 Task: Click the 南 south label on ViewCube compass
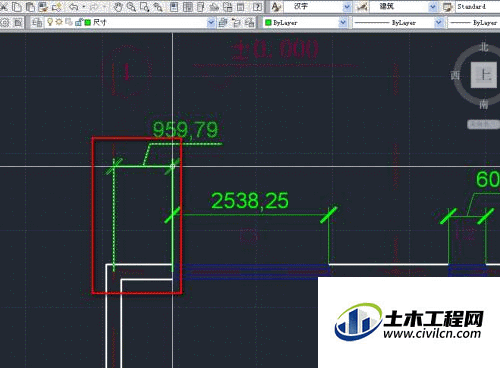(x=484, y=105)
